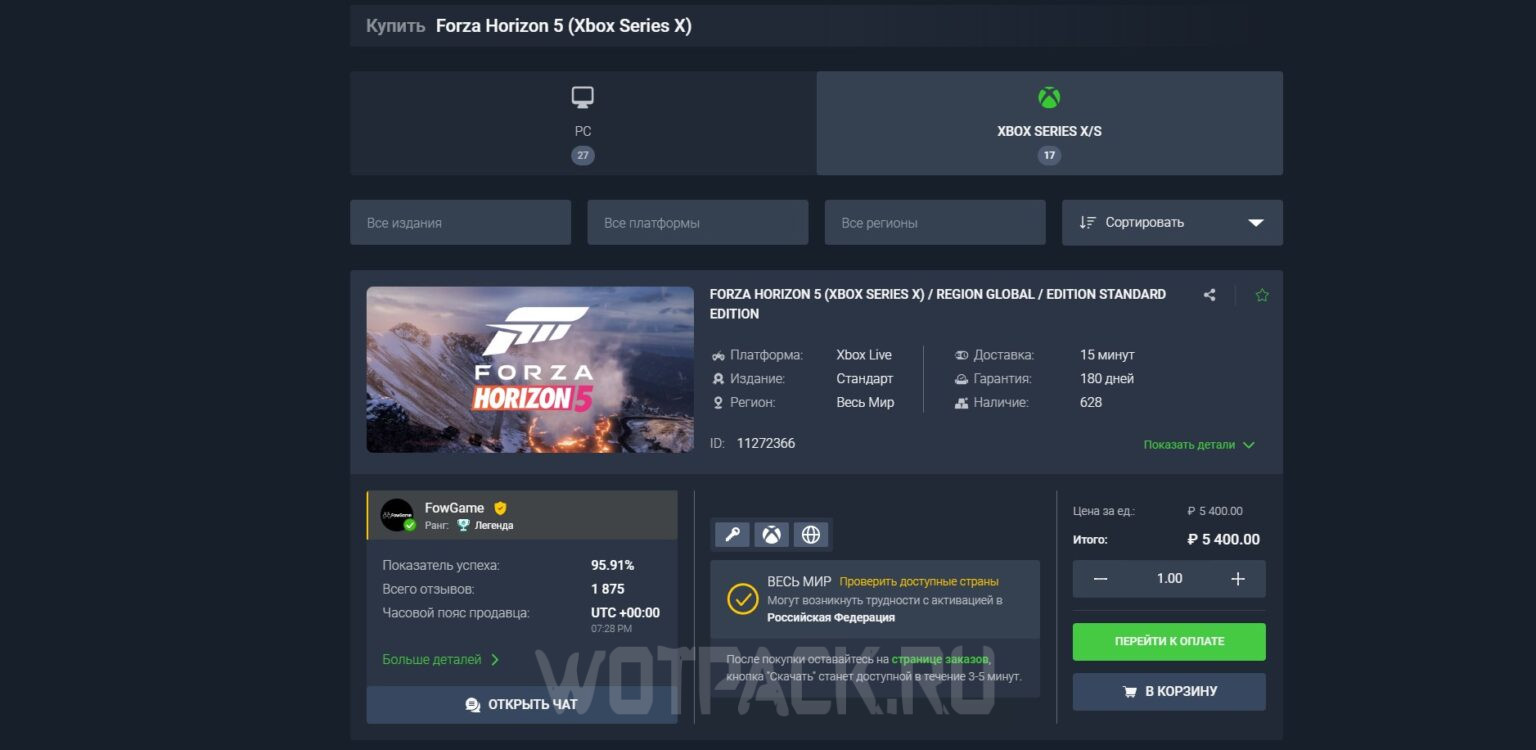Switch to the PC platform tab
The height and width of the screenshot is (750, 1536).
click(583, 123)
